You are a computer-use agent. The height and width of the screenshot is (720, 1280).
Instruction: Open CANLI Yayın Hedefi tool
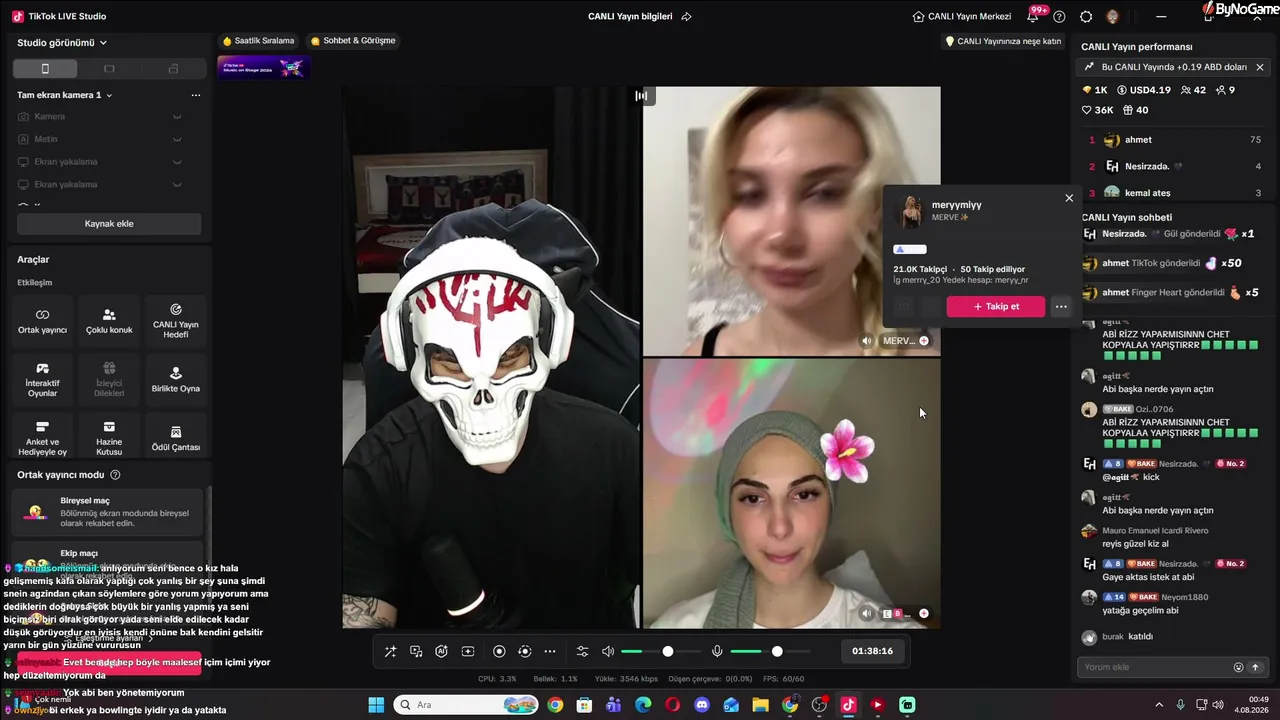pos(176,321)
